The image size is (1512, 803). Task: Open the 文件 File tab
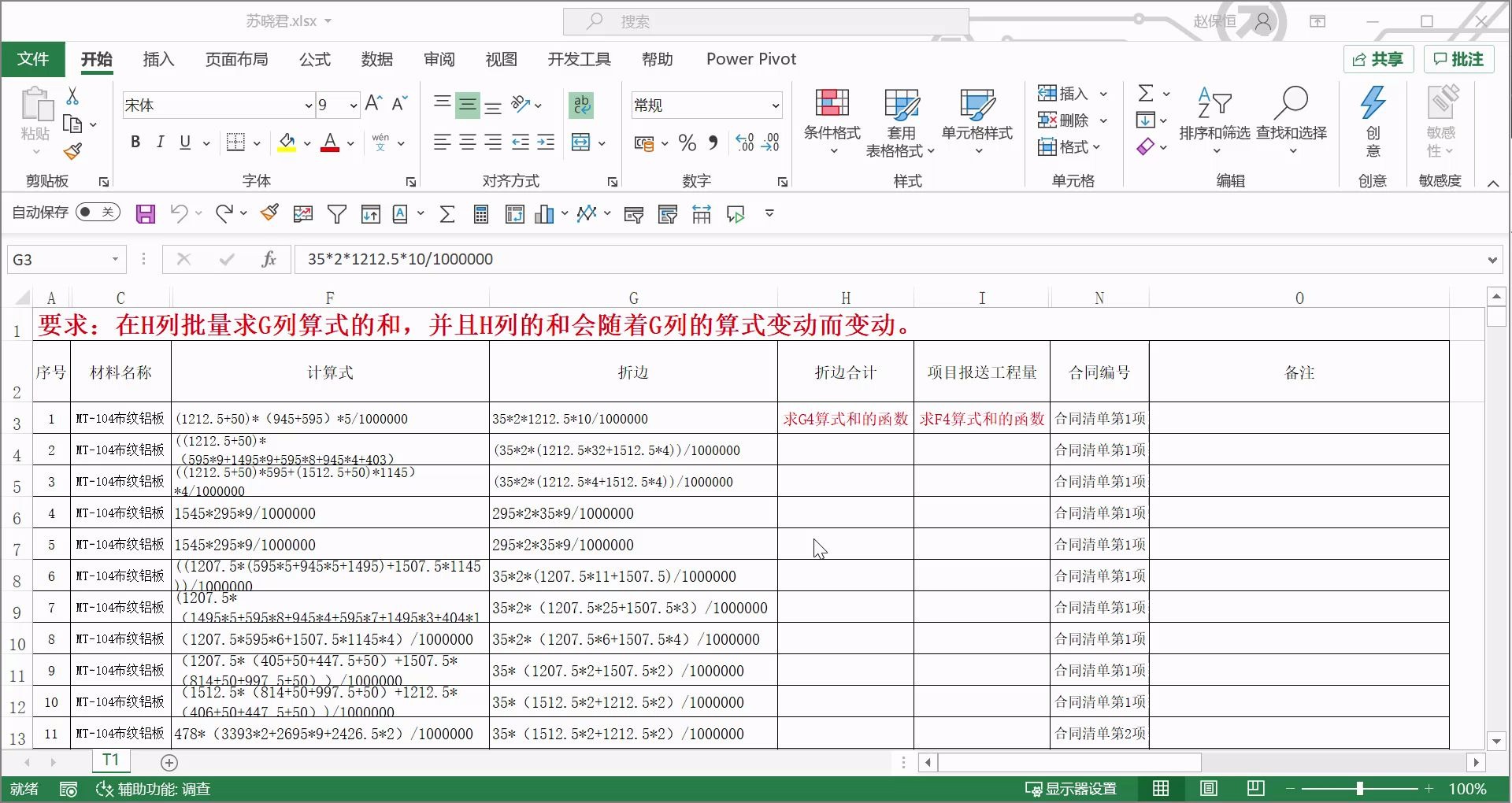click(33, 59)
